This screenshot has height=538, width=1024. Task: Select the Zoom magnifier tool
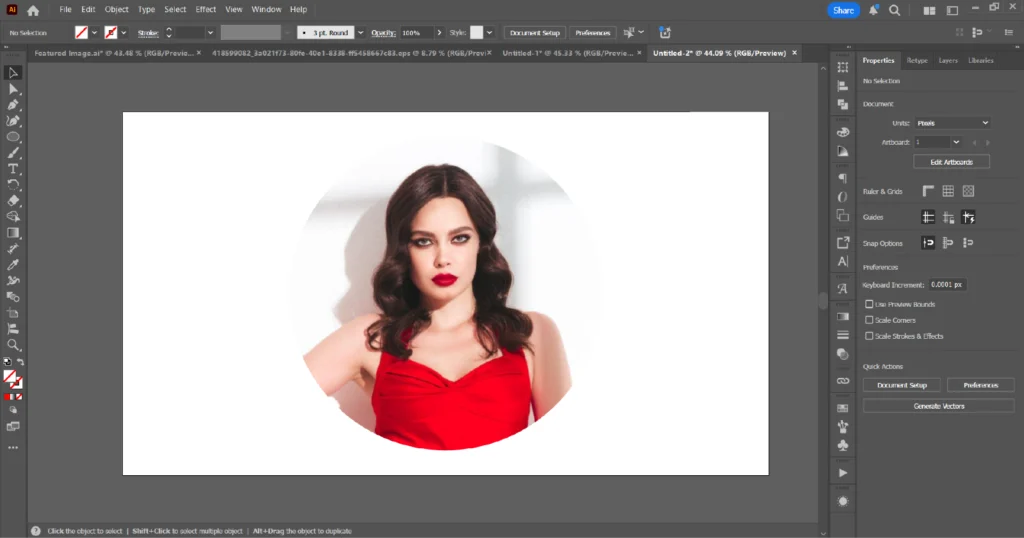(12, 345)
